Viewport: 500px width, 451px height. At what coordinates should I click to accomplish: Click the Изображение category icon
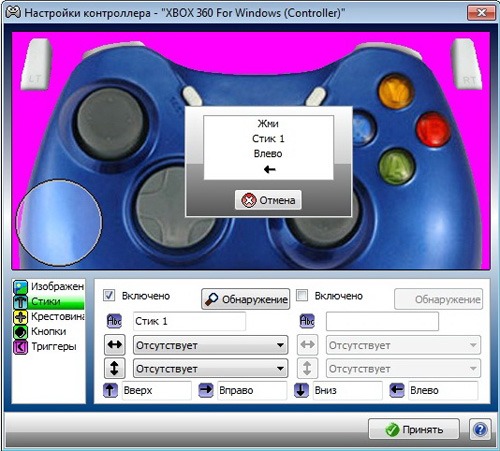(20, 286)
